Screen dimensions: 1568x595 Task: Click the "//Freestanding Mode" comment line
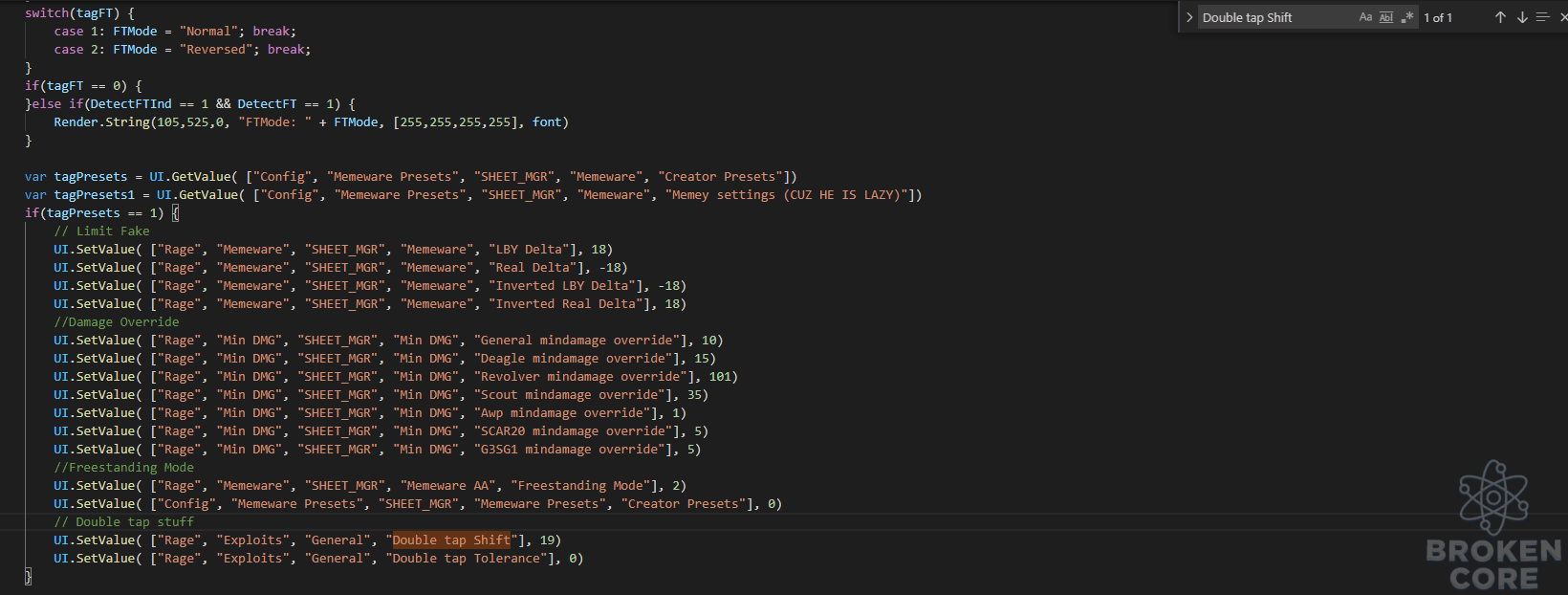(x=123, y=468)
